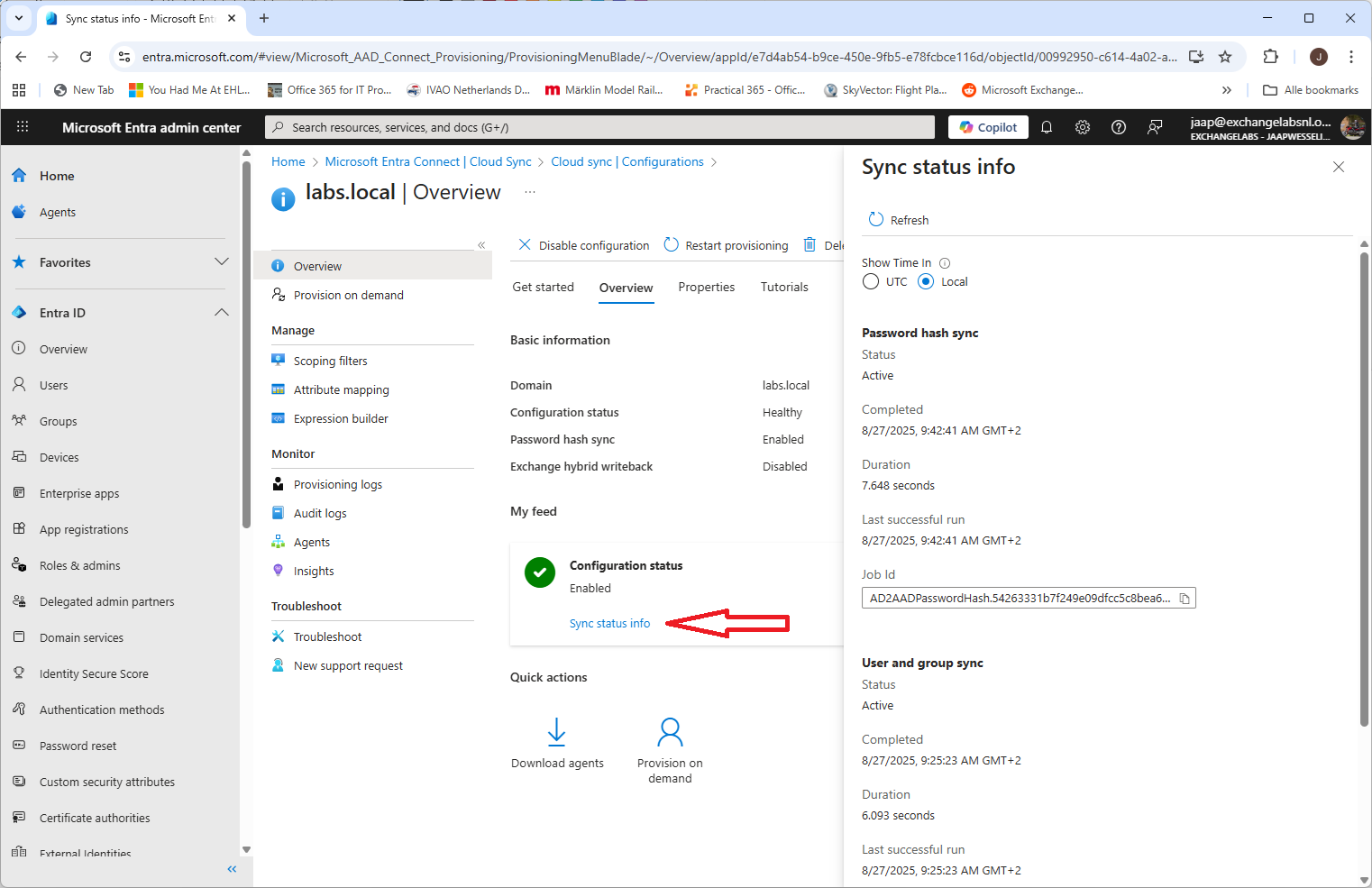Switch to the Properties tab
The height and width of the screenshot is (888, 1372).
(x=706, y=287)
